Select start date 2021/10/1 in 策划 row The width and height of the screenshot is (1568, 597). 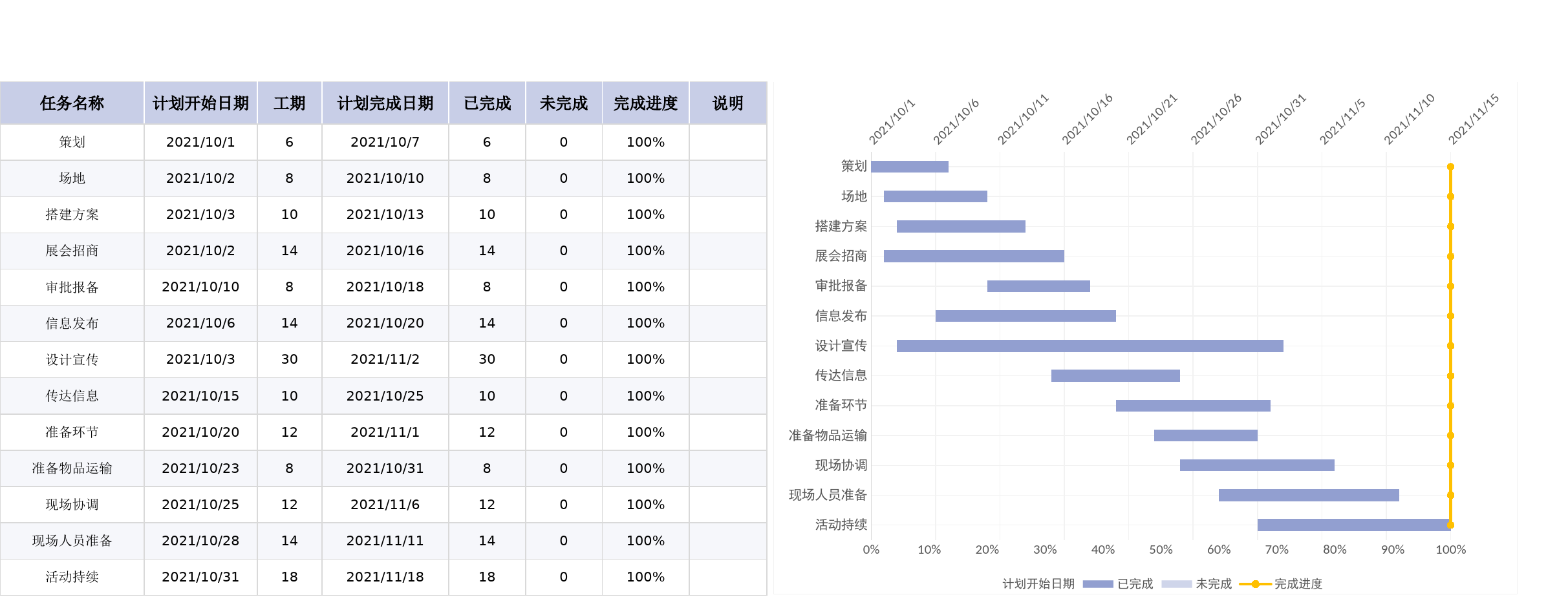(x=200, y=142)
